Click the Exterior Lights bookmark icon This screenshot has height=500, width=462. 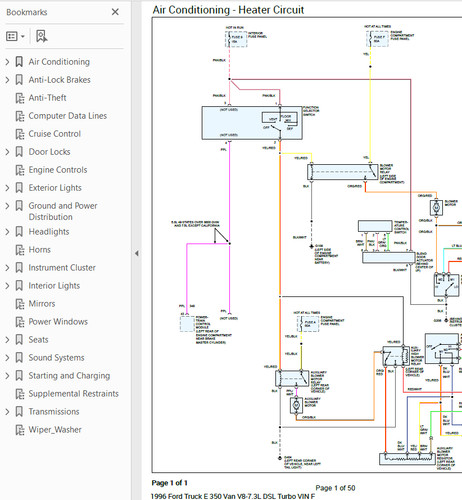tap(19, 188)
